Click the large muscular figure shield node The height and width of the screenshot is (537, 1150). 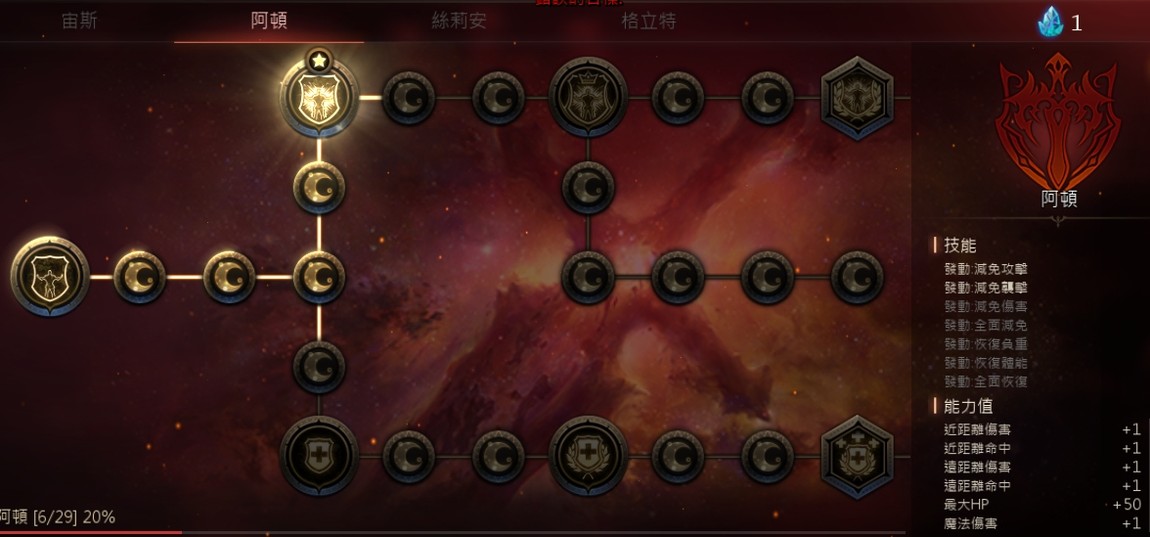coord(50,277)
